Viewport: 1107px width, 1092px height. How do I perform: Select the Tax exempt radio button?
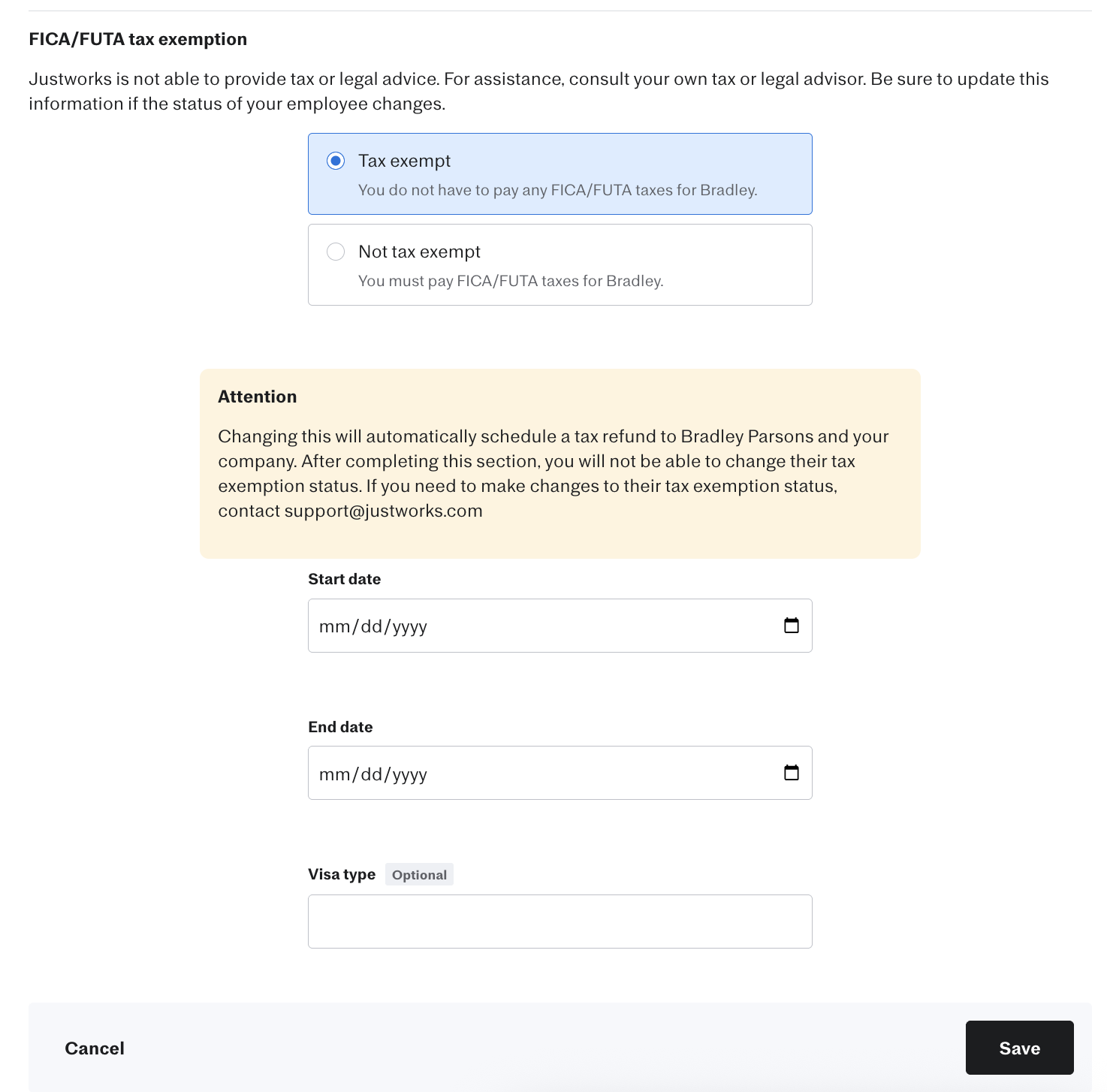336,161
